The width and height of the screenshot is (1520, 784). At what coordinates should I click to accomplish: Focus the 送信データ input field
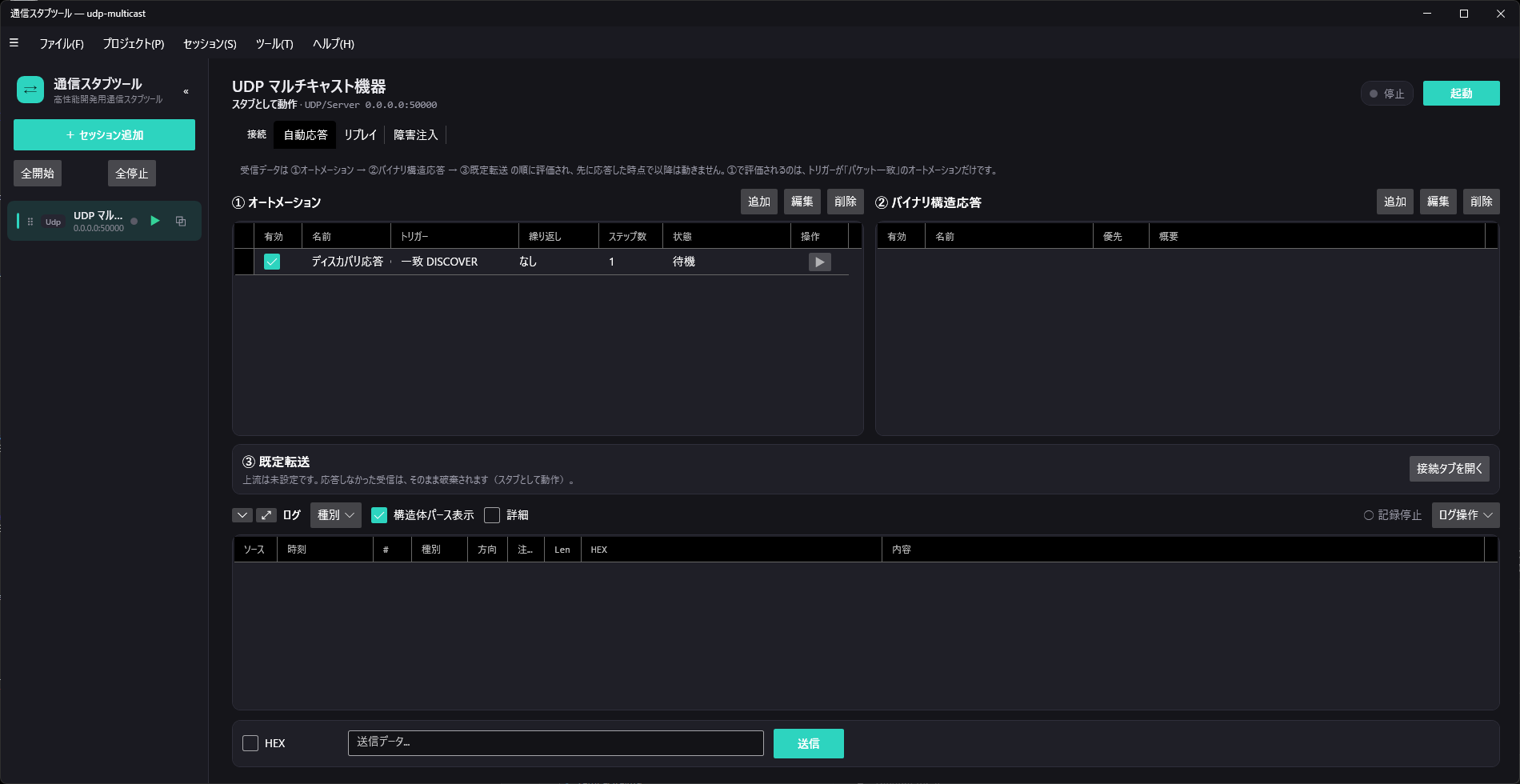(556, 742)
